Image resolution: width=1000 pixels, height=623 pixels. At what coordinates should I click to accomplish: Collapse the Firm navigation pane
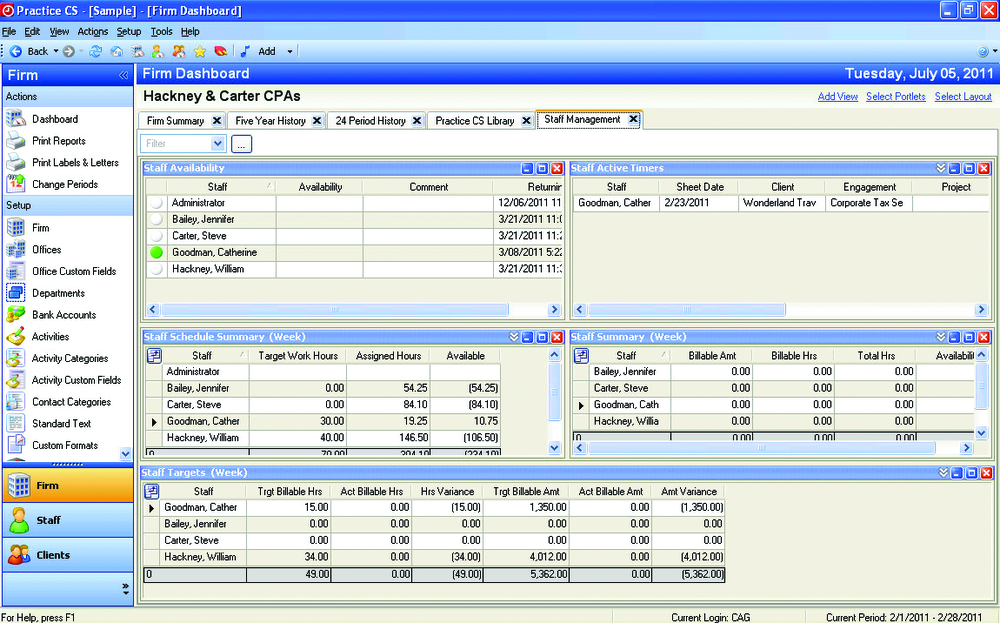(123, 75)
